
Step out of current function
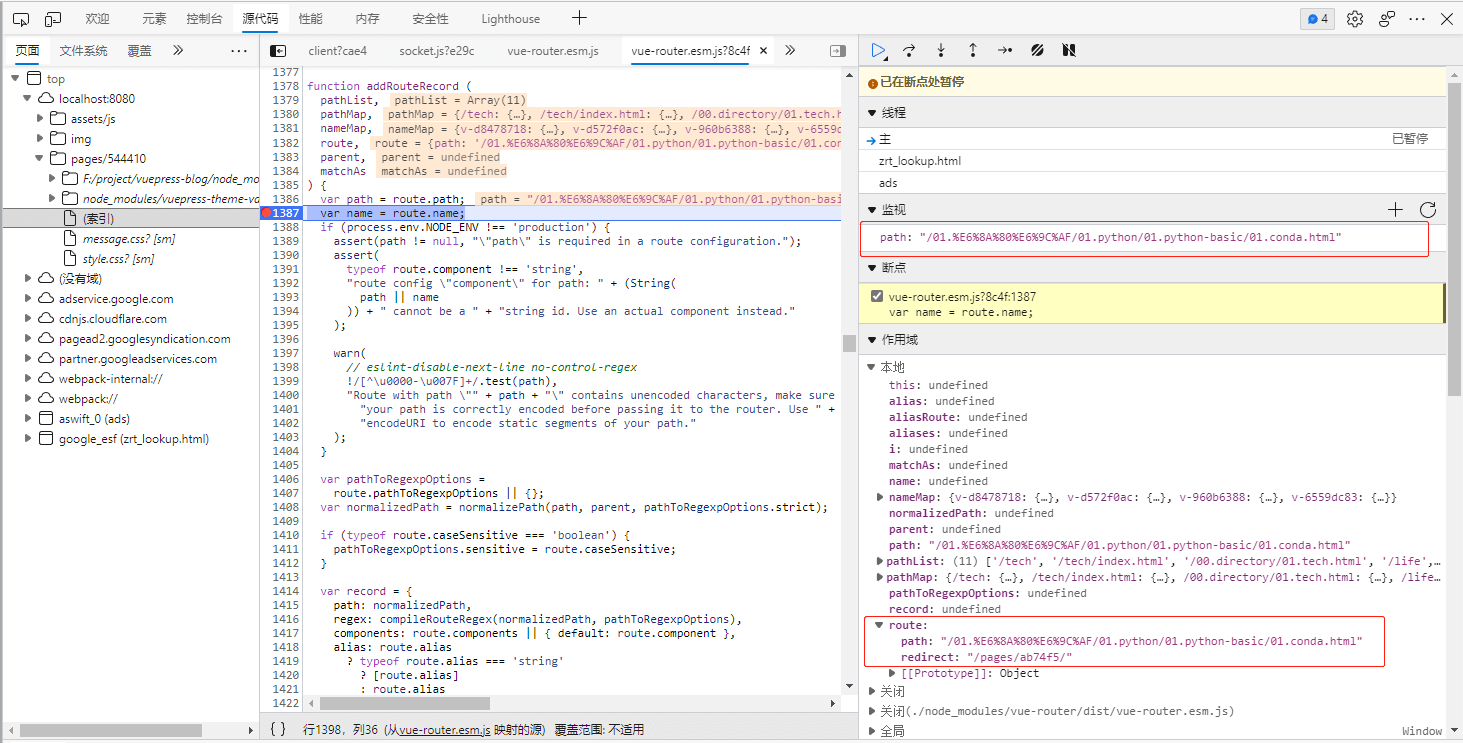(973, 50)
